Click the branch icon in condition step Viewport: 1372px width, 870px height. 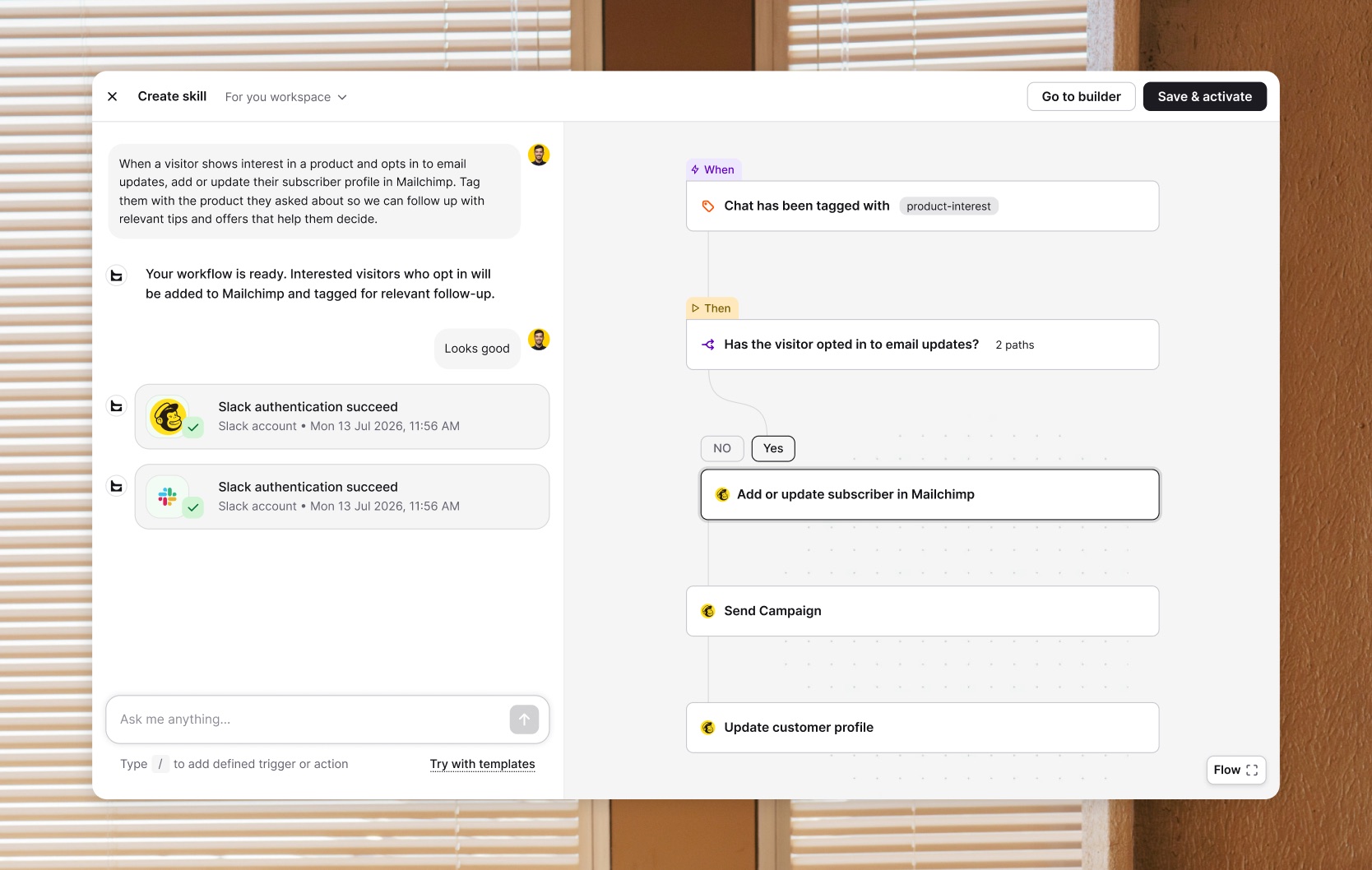point(707,345)
